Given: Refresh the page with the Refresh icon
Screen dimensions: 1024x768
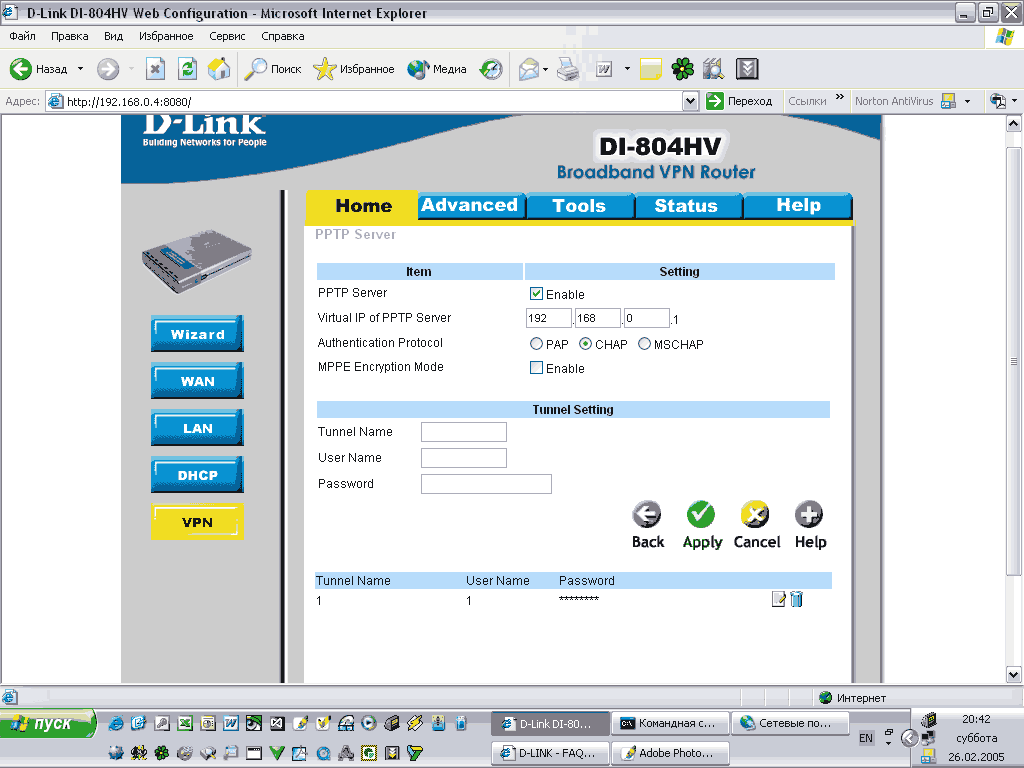Looking at the screenshot, I should tap(187, 69).
